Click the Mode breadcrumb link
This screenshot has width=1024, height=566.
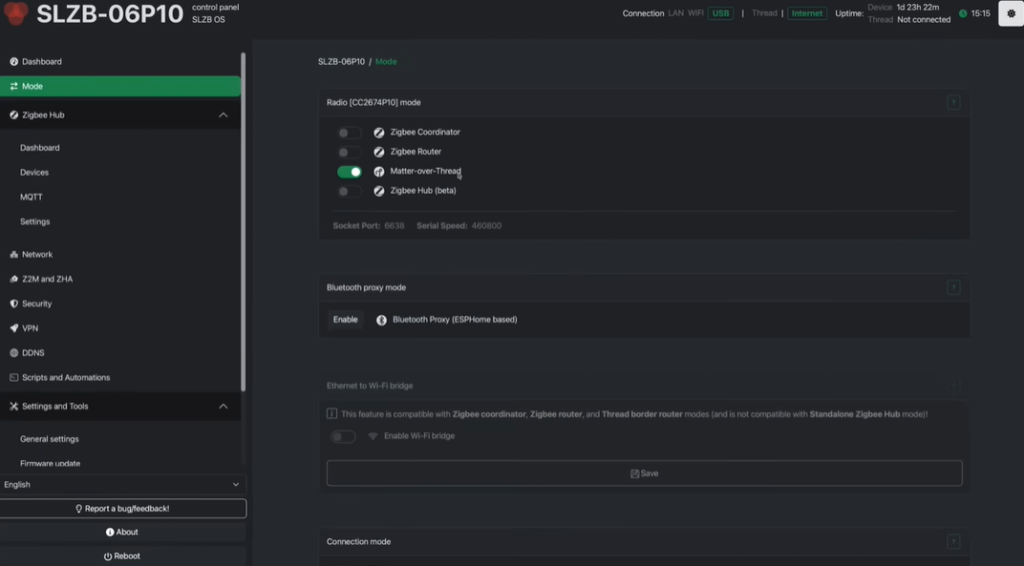pyautogui.click(x=386, y=61)
